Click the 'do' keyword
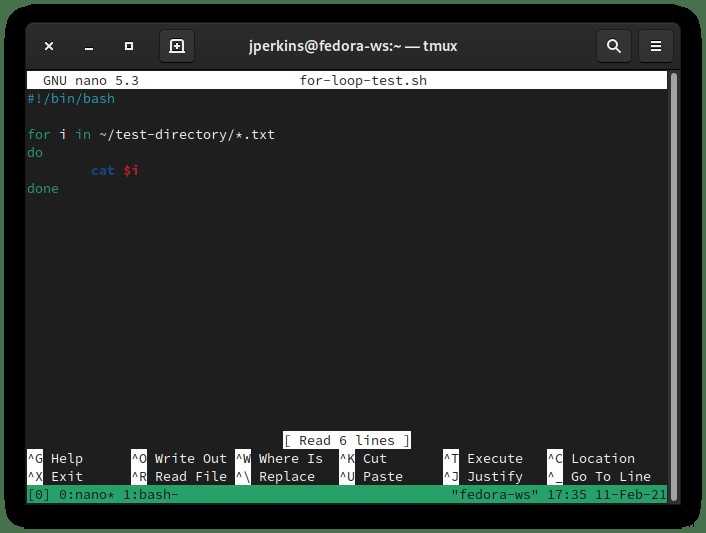Image resolution: width=706 pixels, height=533 pixels. point(35,153)
